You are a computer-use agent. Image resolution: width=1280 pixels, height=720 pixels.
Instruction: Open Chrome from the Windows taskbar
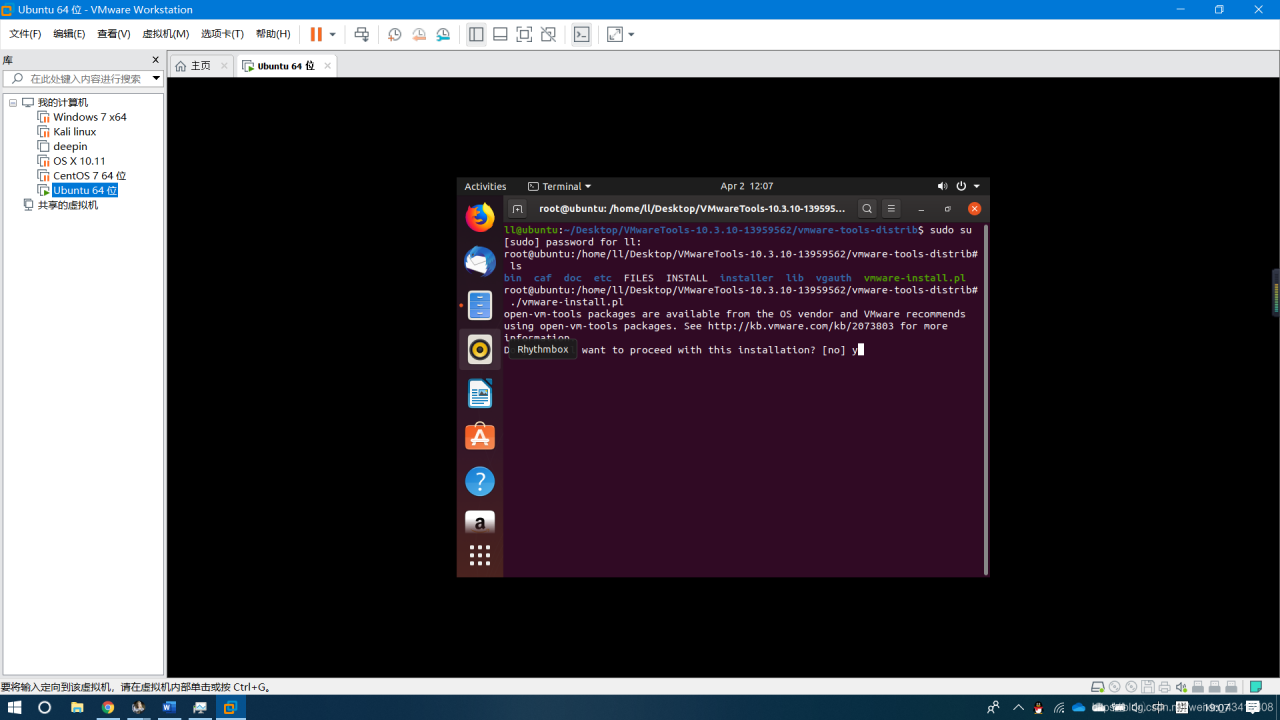108,707
